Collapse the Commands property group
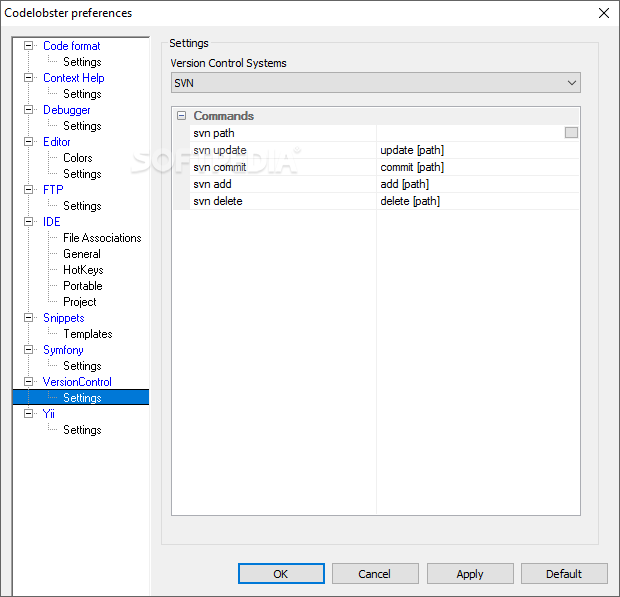This screenshot has width=620, height=597. click(181, 115)
